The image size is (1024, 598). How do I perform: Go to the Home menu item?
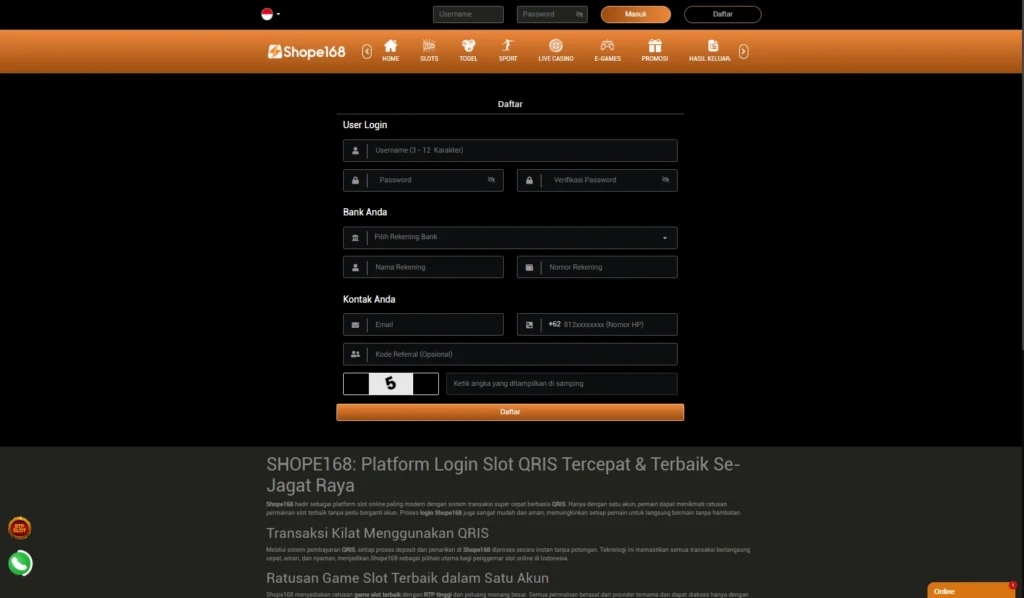(390, 50)
